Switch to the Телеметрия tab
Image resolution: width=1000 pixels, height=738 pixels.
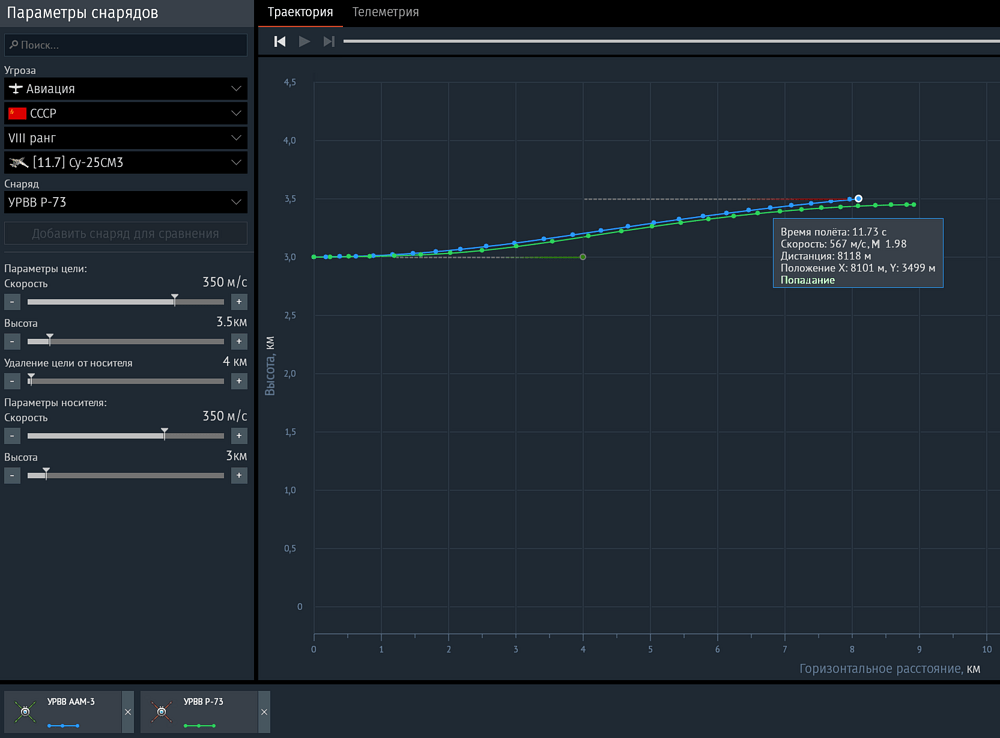click(x=386, y=12)
